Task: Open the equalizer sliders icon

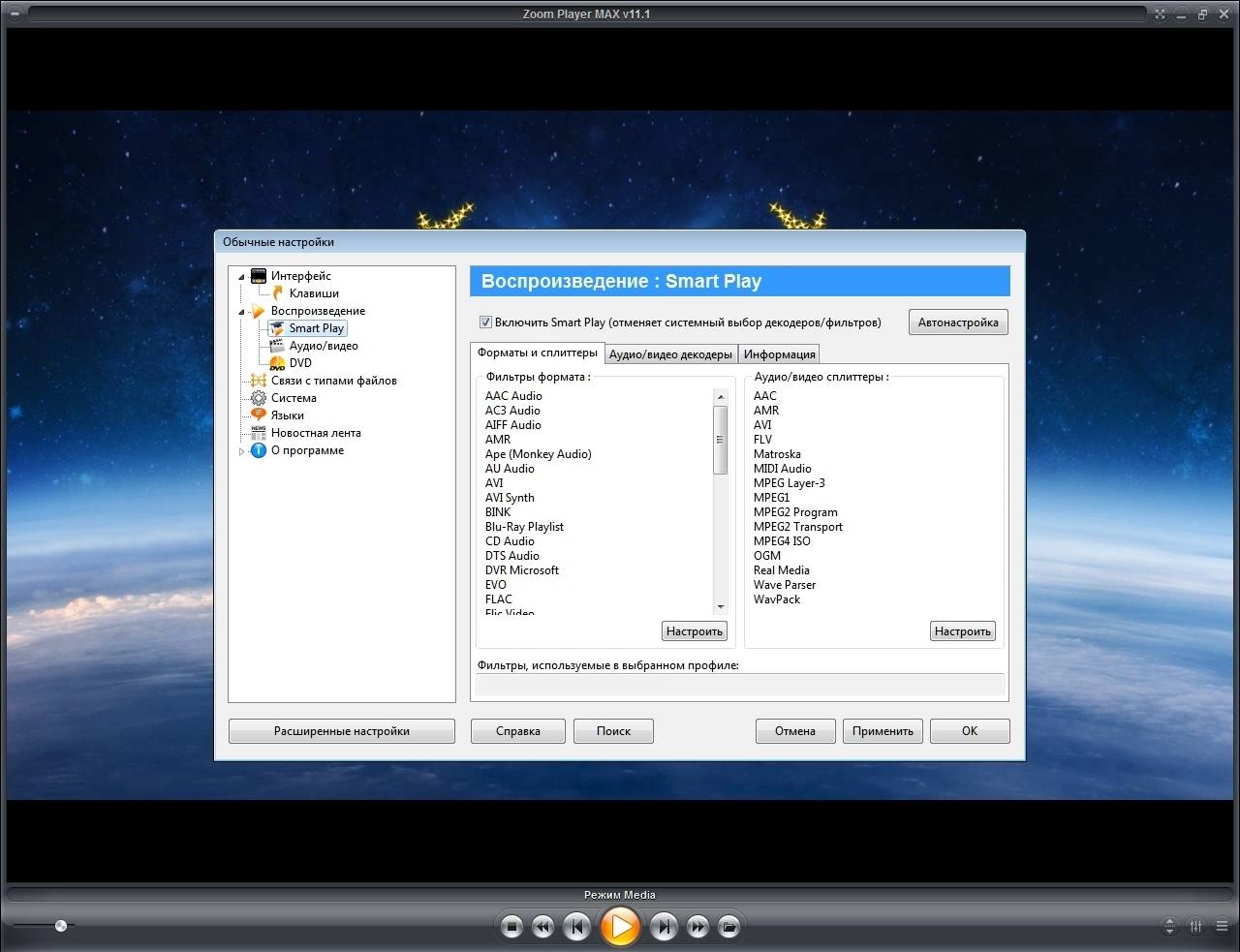Action: [x=1196, y=927]
